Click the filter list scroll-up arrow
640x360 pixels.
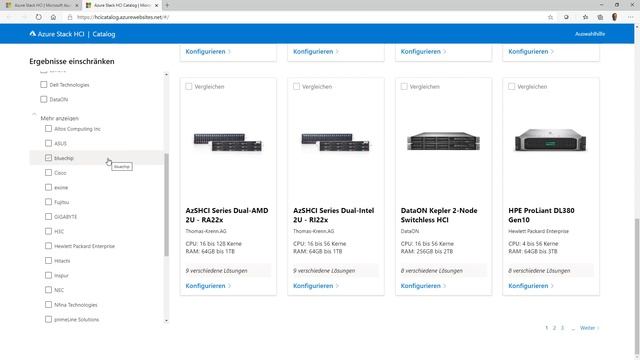166,75
